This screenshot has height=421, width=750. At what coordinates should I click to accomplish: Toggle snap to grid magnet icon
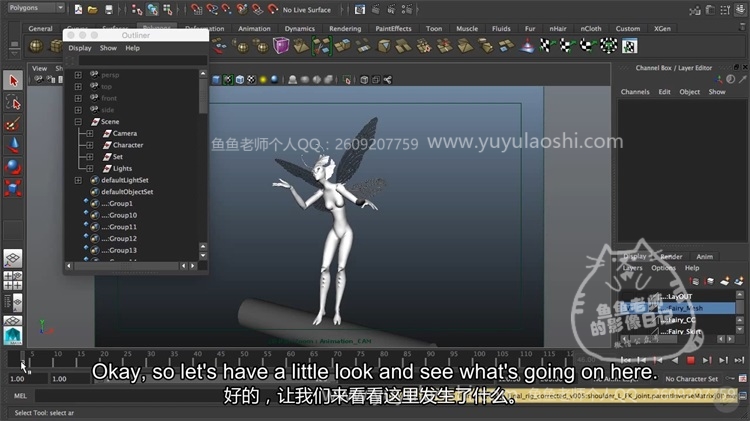coord(196,9)
